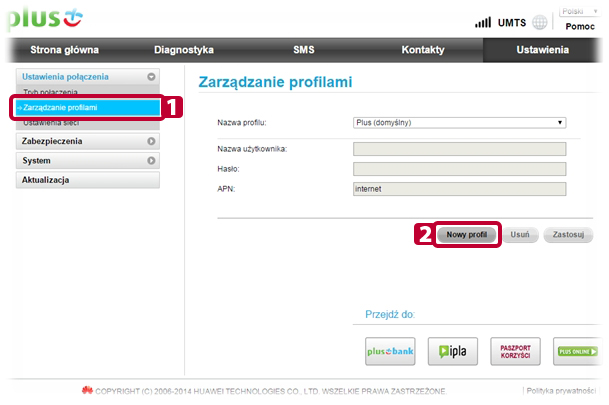The height and width of the screenshot is (405, 609).
Task: Select the Ustawienia tab
Action: 542,50
